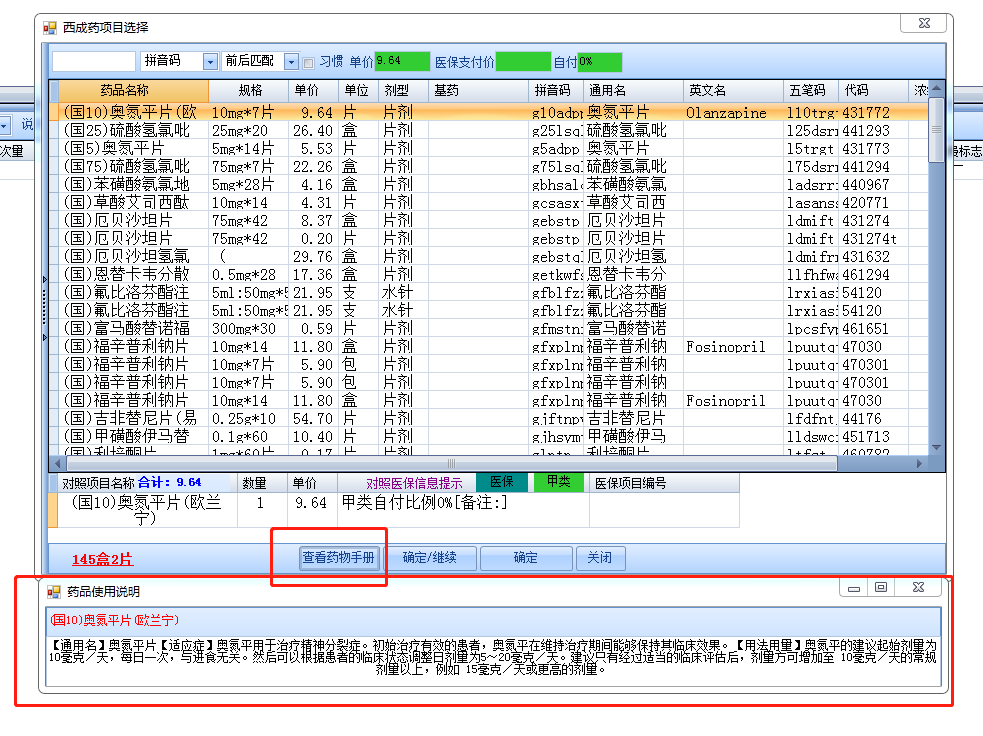Select row (国)吉非替尼片 0.25g*10
983x736 pixels.
pyautogui.click(x=488, y=418)
